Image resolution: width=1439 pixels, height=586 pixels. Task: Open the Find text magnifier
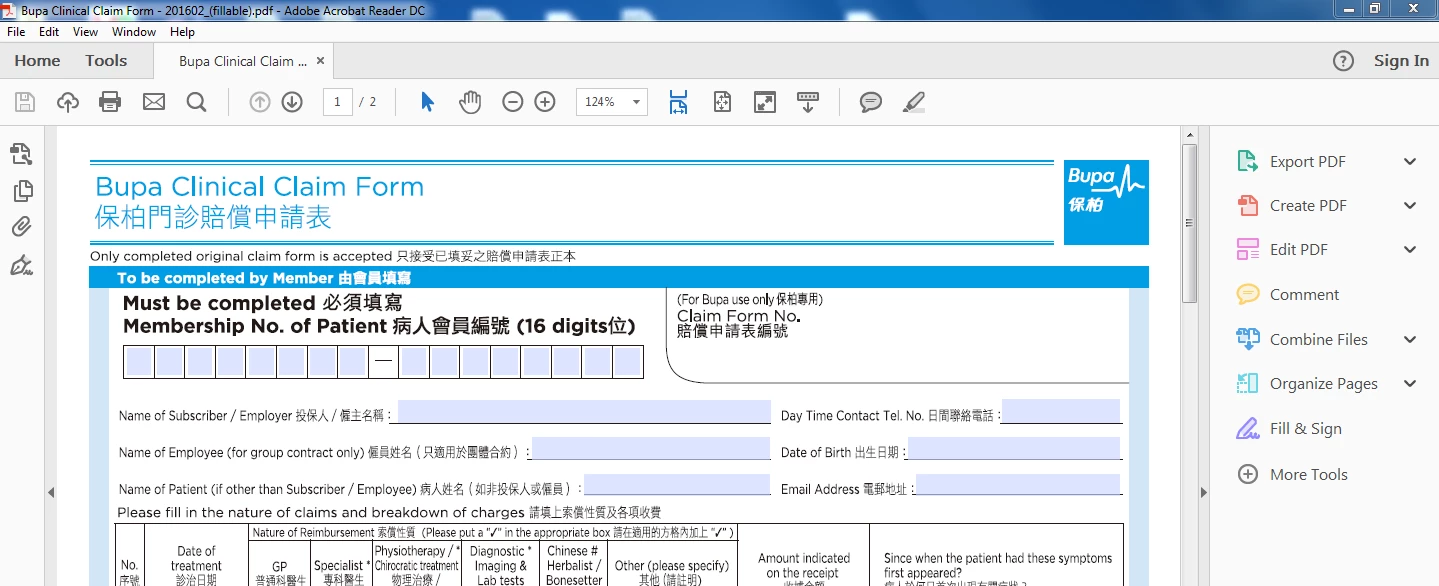(196, 102)
